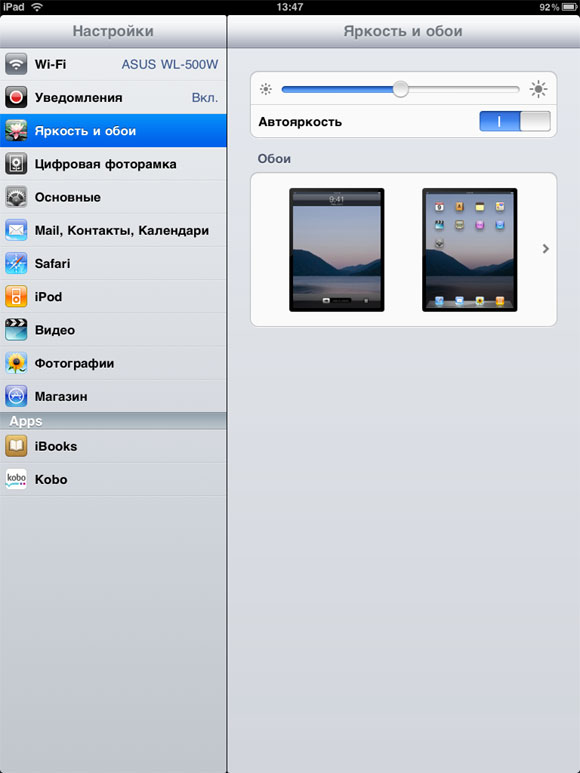Select the home screen wallpaper thumbnail

pos(470,249)
